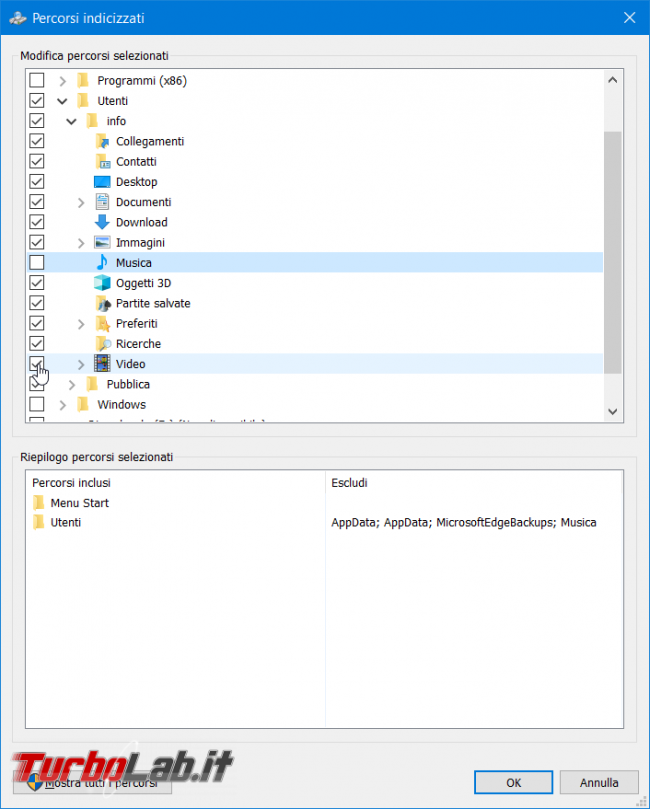The image size is (650, 809).
Task: Click the Annulla button
Action: 599,783
